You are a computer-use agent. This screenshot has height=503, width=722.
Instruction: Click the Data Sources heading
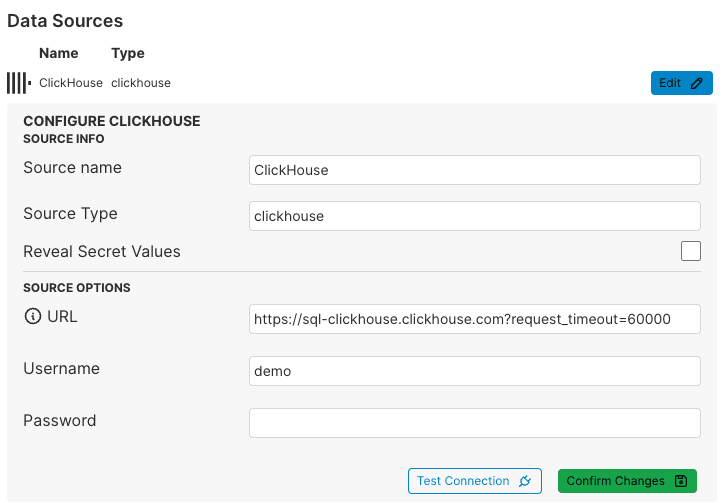click(65, 20)
